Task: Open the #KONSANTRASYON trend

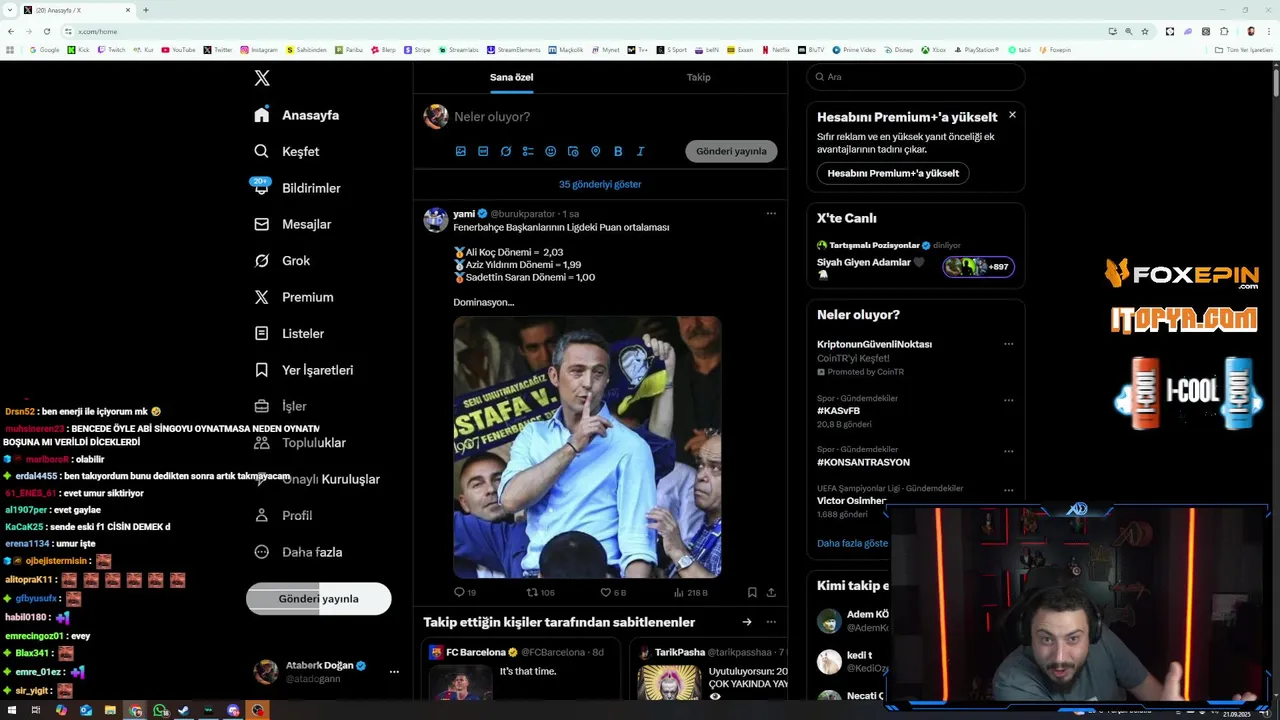Action: click(x=863, y=462)
